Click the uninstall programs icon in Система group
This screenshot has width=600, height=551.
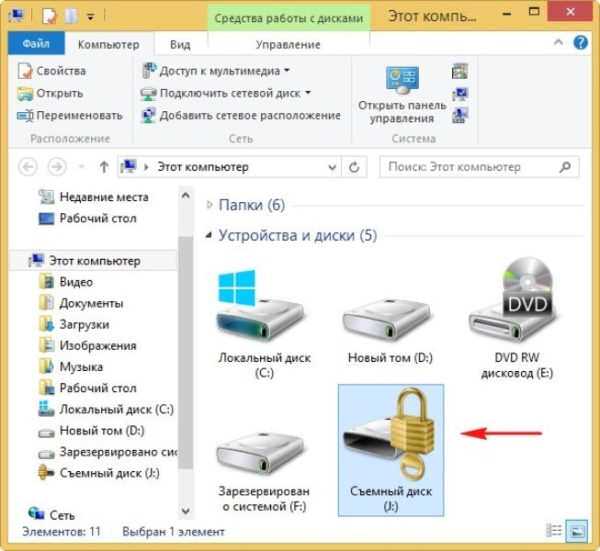(460, 71)
